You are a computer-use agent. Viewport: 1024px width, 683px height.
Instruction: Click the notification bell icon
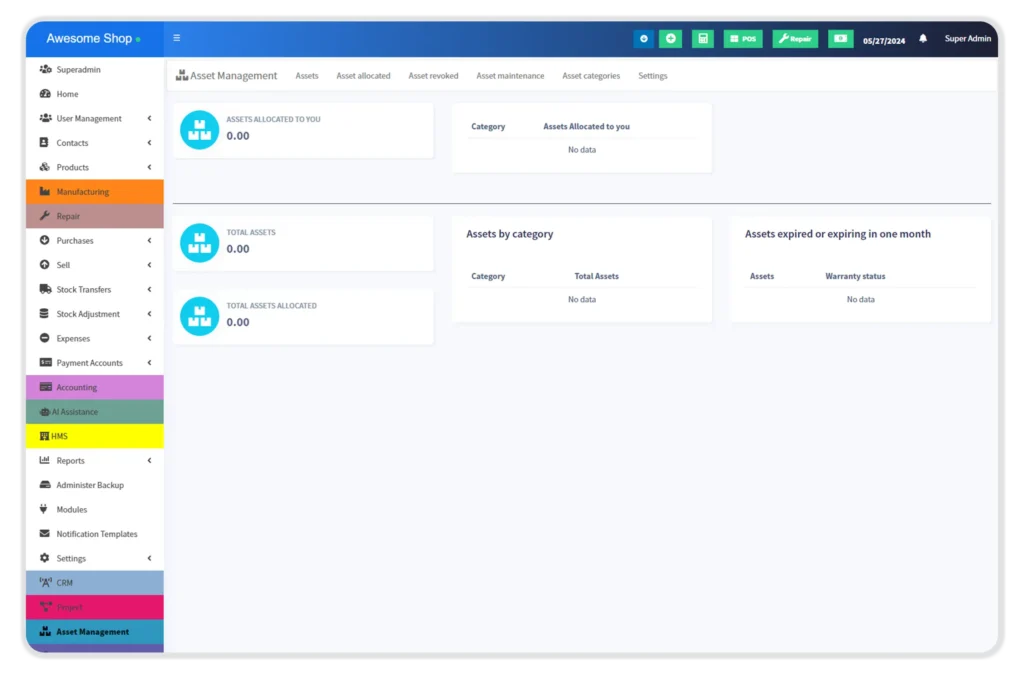tap(923, 39)
